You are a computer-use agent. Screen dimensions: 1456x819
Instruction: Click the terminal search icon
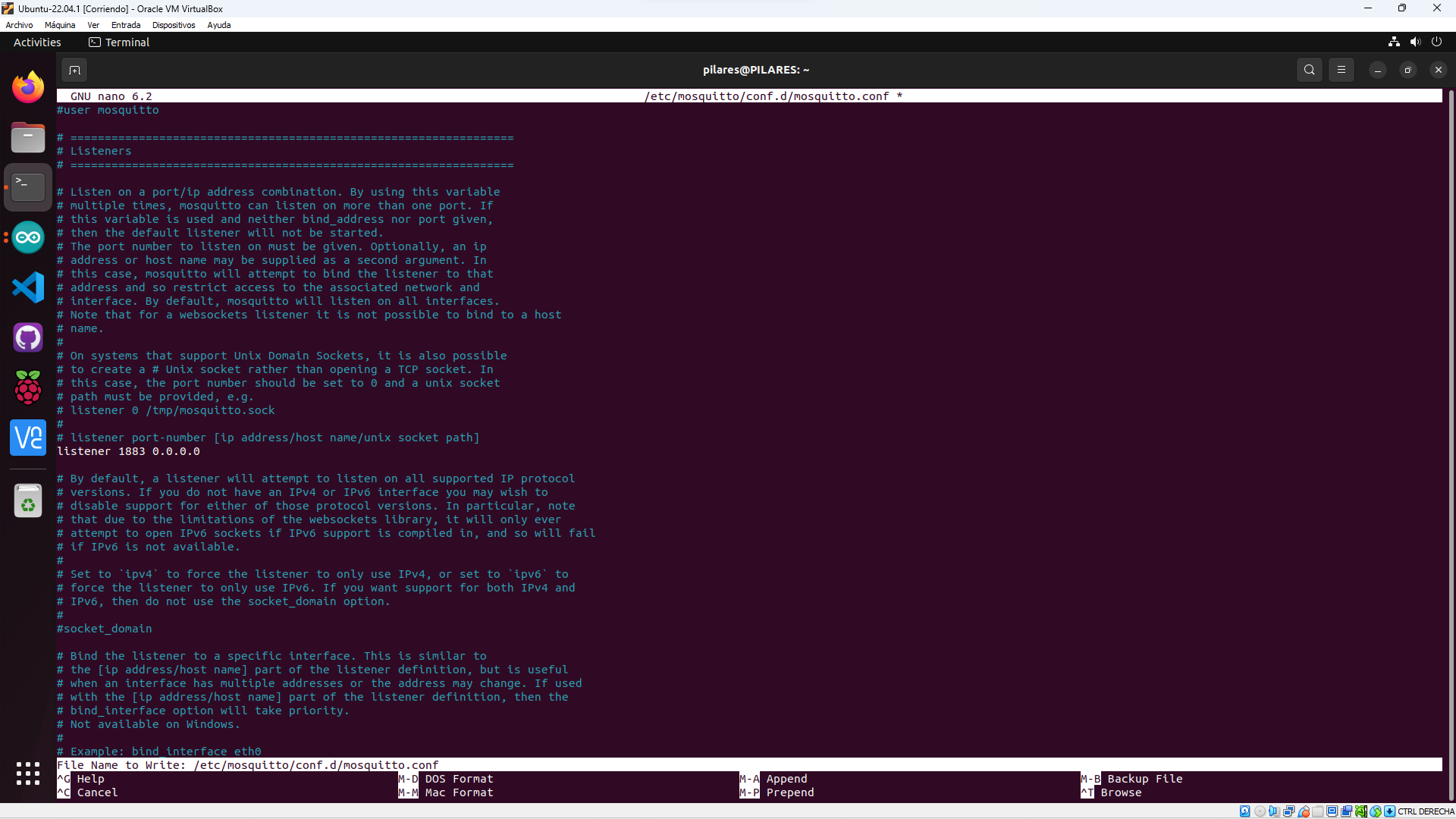(x=1309, y=70)
